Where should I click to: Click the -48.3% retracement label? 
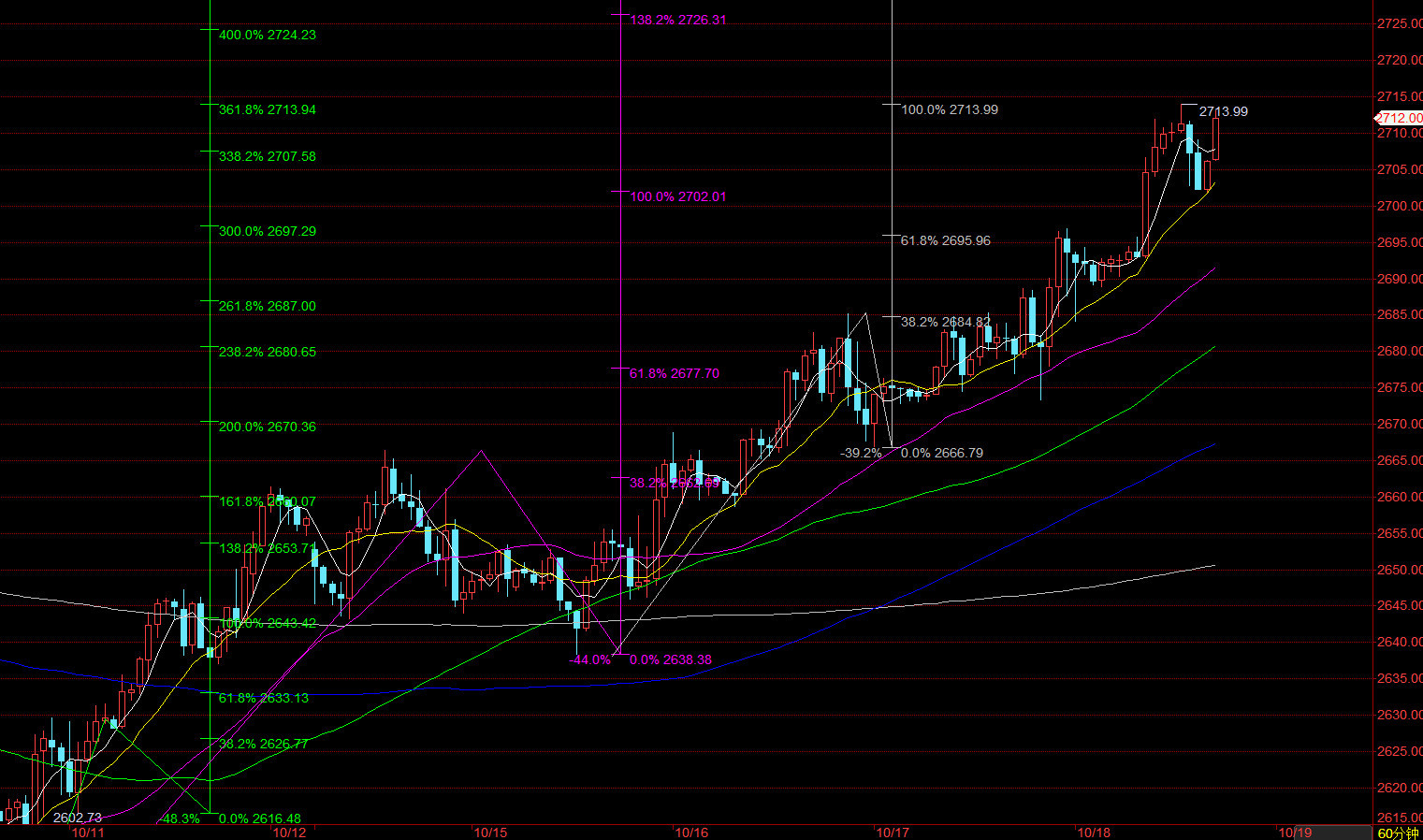pos(181,818)
